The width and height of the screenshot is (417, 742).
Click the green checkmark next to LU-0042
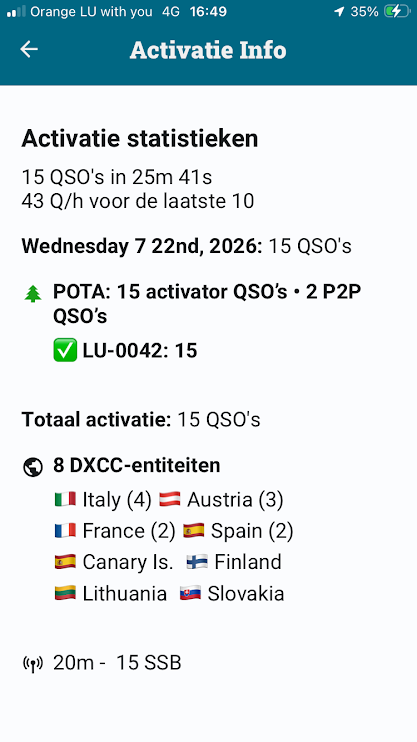[x=65, y=351]
